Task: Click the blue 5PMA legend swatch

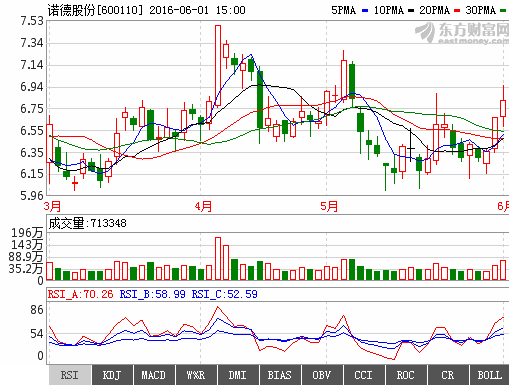Action: click(365, 11)
